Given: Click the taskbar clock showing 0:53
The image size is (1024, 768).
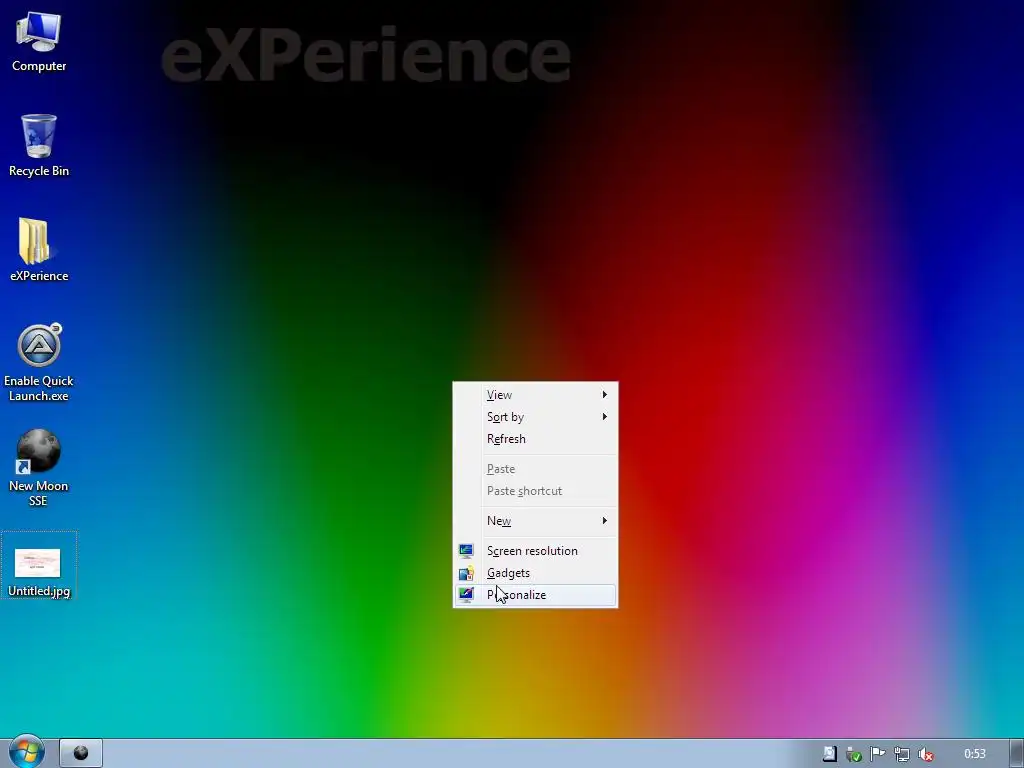Looking at the screenshot, I should [974, 754].
